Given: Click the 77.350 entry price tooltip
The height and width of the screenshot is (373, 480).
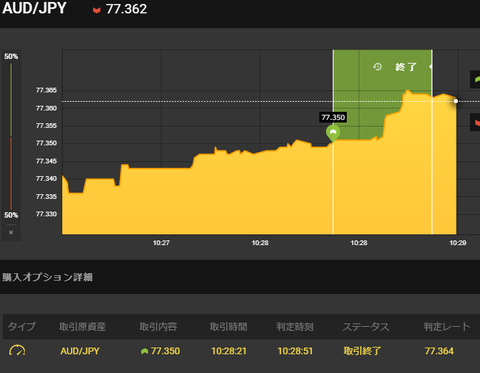Looking at the screenshot, I should (x=333, y=117).
